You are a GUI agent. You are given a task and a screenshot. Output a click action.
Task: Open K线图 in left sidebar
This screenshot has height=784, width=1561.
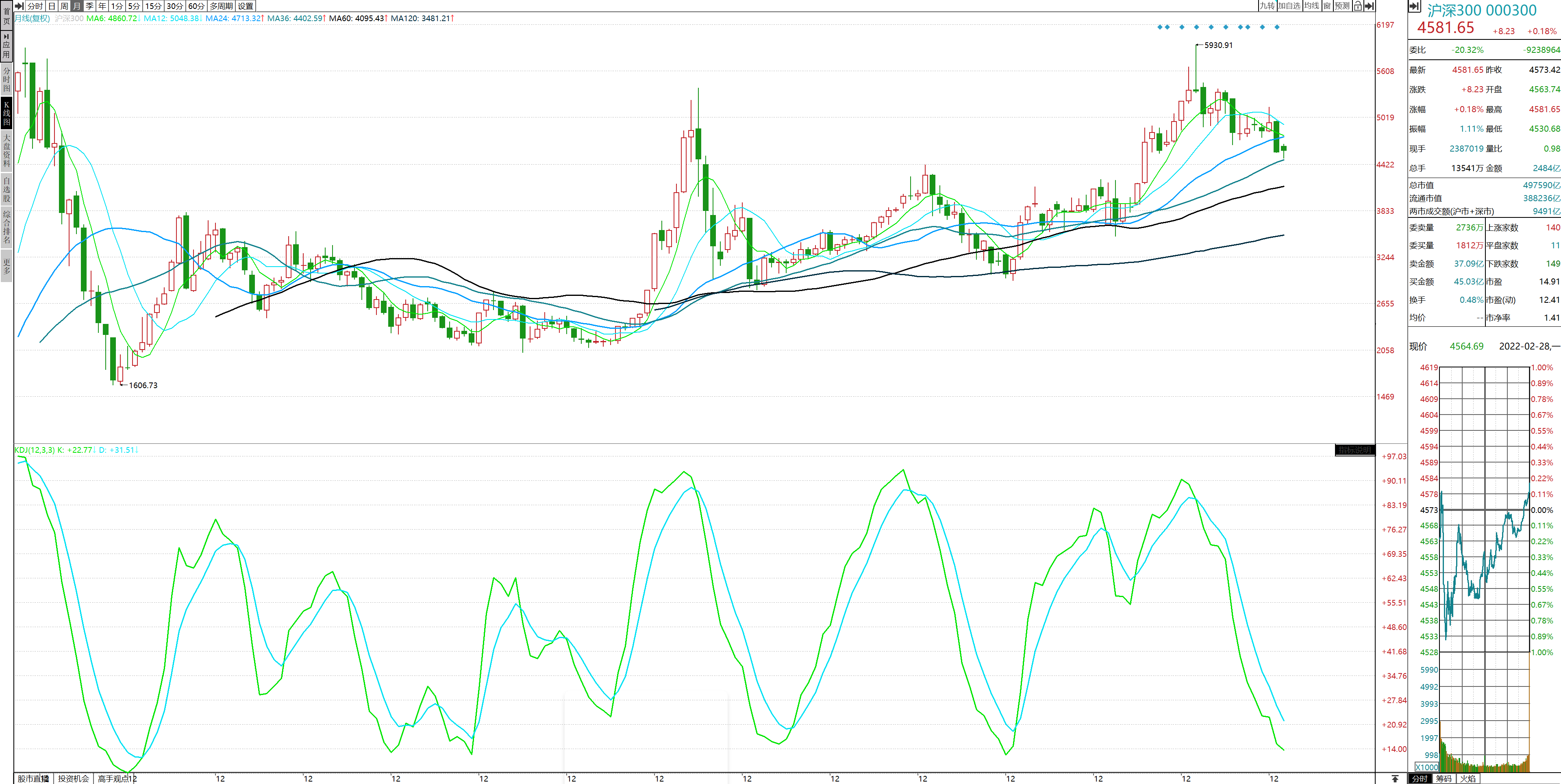(7, 113)
